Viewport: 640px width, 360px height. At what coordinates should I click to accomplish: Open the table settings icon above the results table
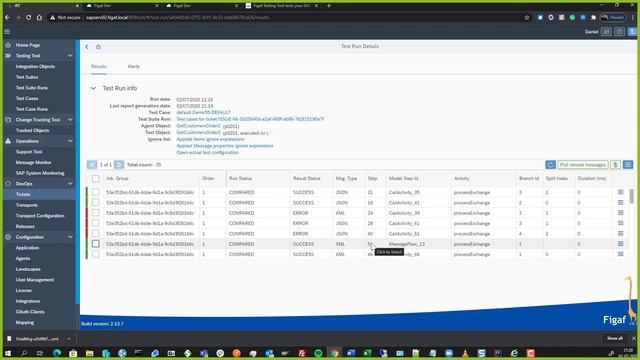[628, 164]
